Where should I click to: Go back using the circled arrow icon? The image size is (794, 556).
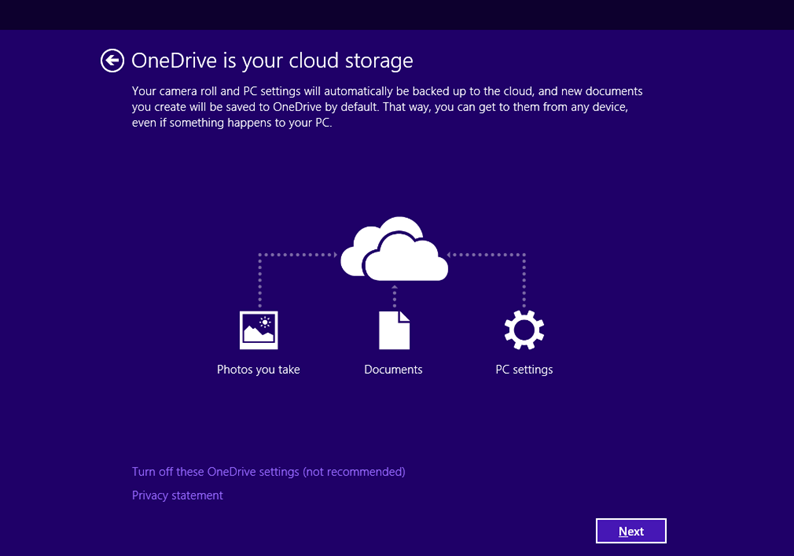pyautogui.click(x=112, y=61)
